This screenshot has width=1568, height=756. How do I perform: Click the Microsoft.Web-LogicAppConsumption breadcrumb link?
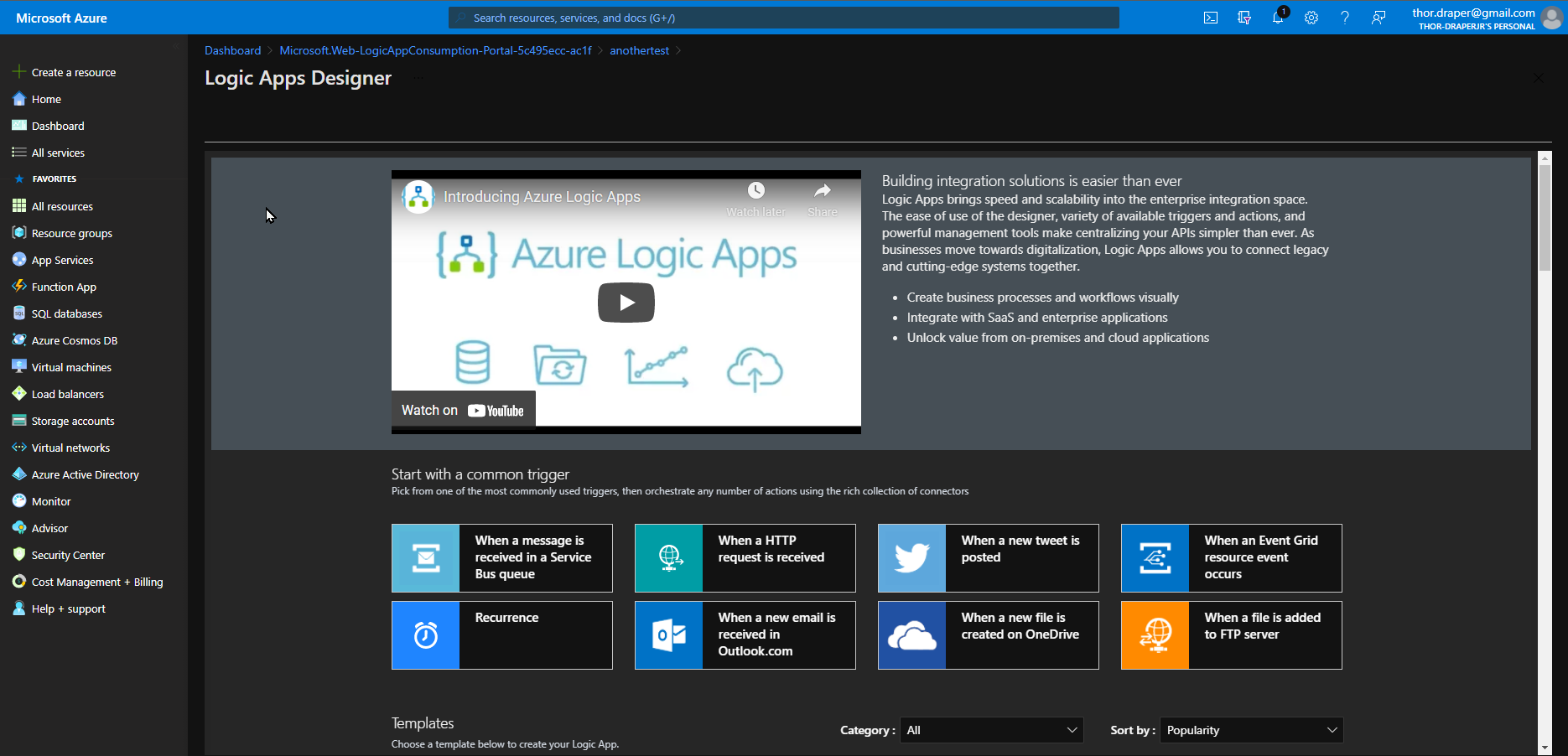click(435, 50)
